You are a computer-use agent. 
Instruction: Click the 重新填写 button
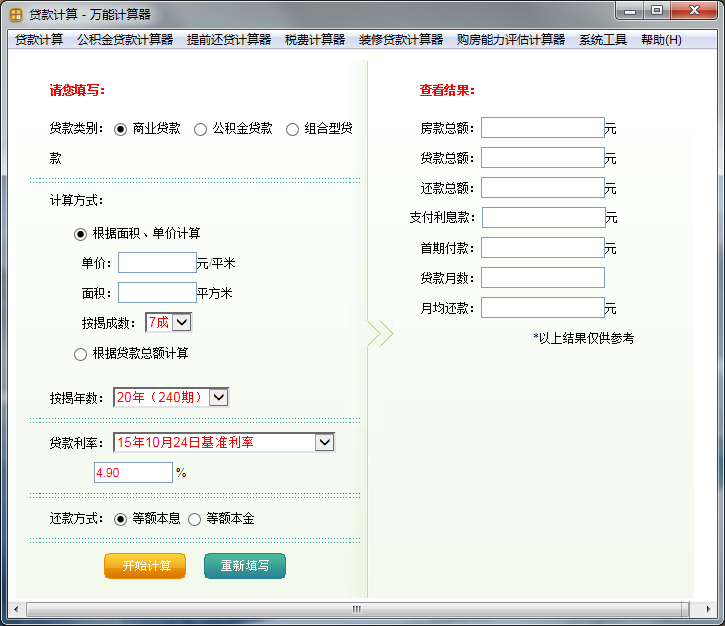click(x=245, y=566)
